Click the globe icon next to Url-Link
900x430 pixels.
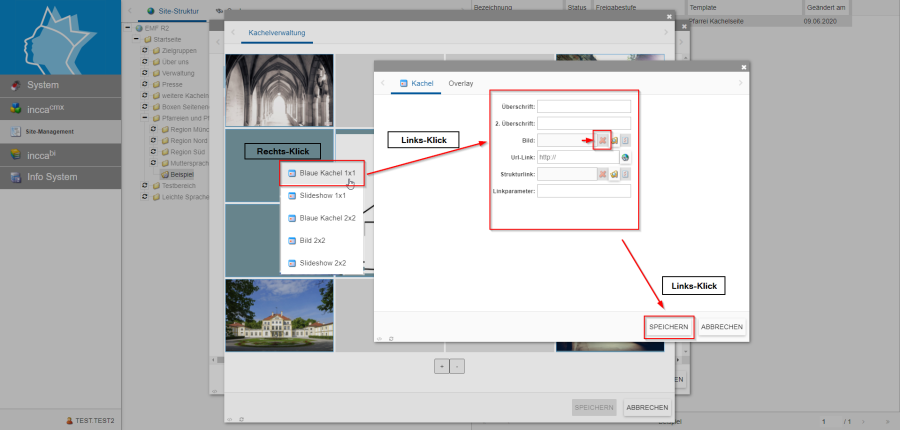coord(625,157)
